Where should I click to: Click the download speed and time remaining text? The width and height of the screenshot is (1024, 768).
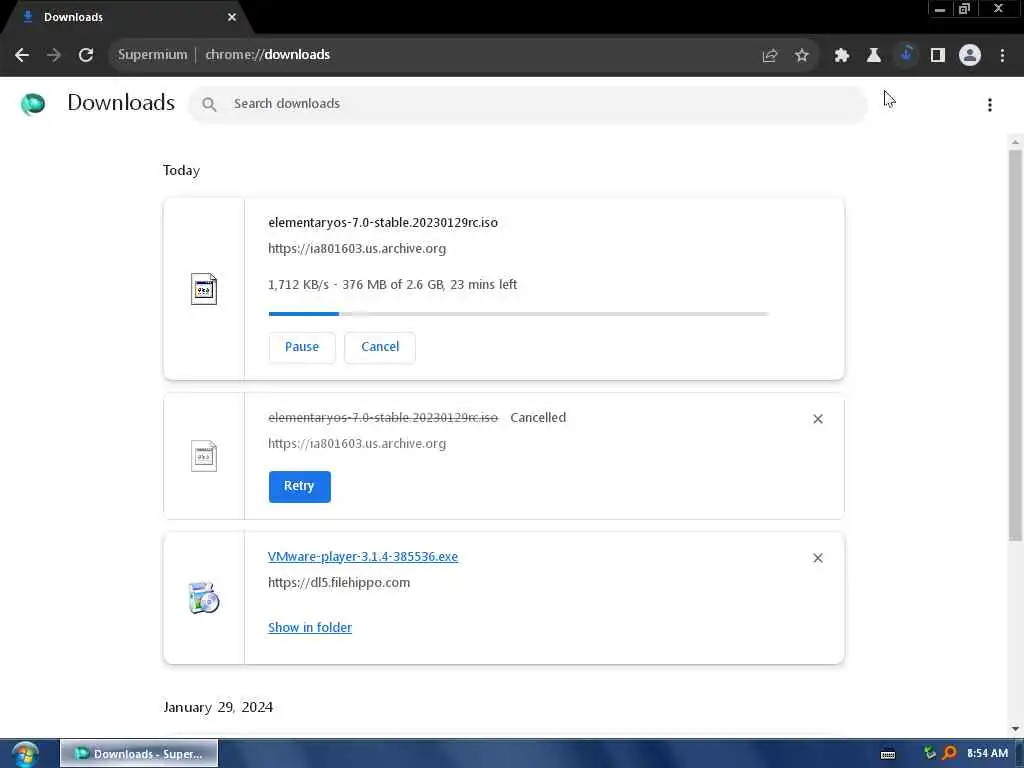tap(392, 285)
